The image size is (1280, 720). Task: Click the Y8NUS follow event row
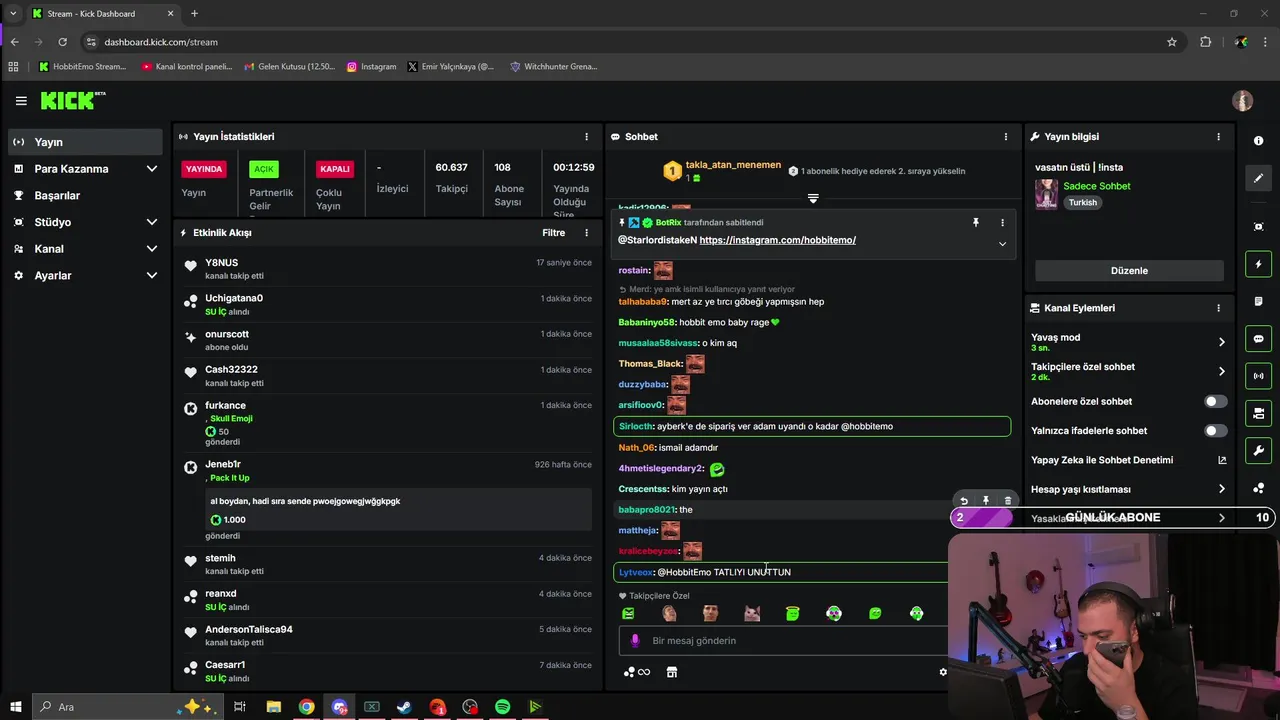pos(388,269)
